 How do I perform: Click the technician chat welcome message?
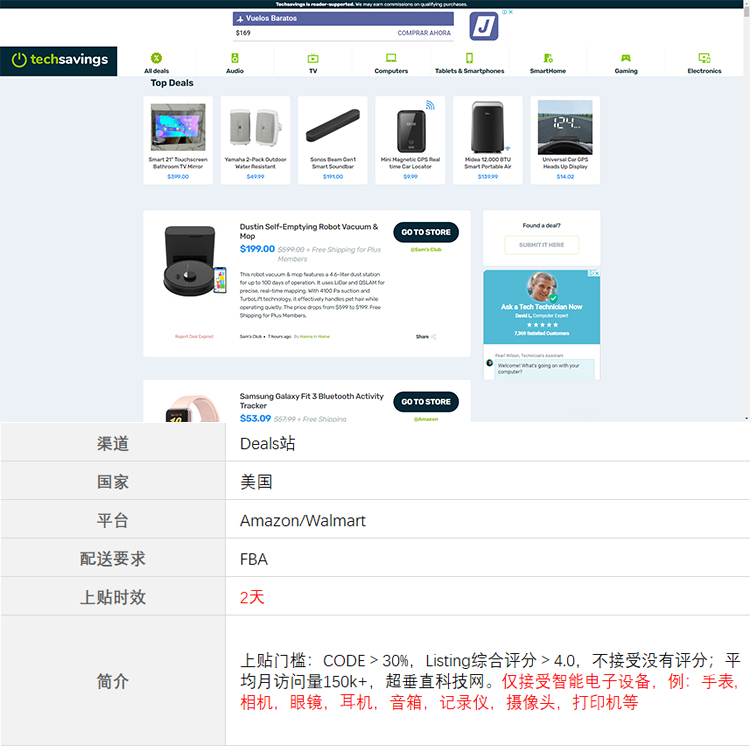(x=545, y=368)
